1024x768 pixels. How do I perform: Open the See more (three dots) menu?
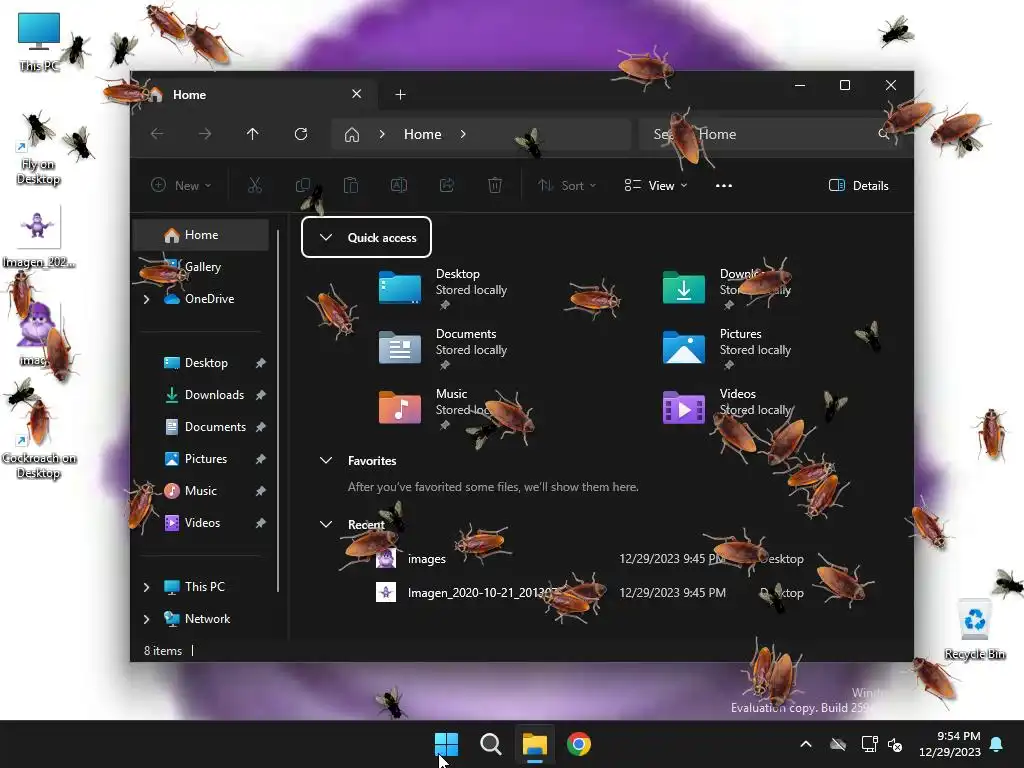coord(724,185)
